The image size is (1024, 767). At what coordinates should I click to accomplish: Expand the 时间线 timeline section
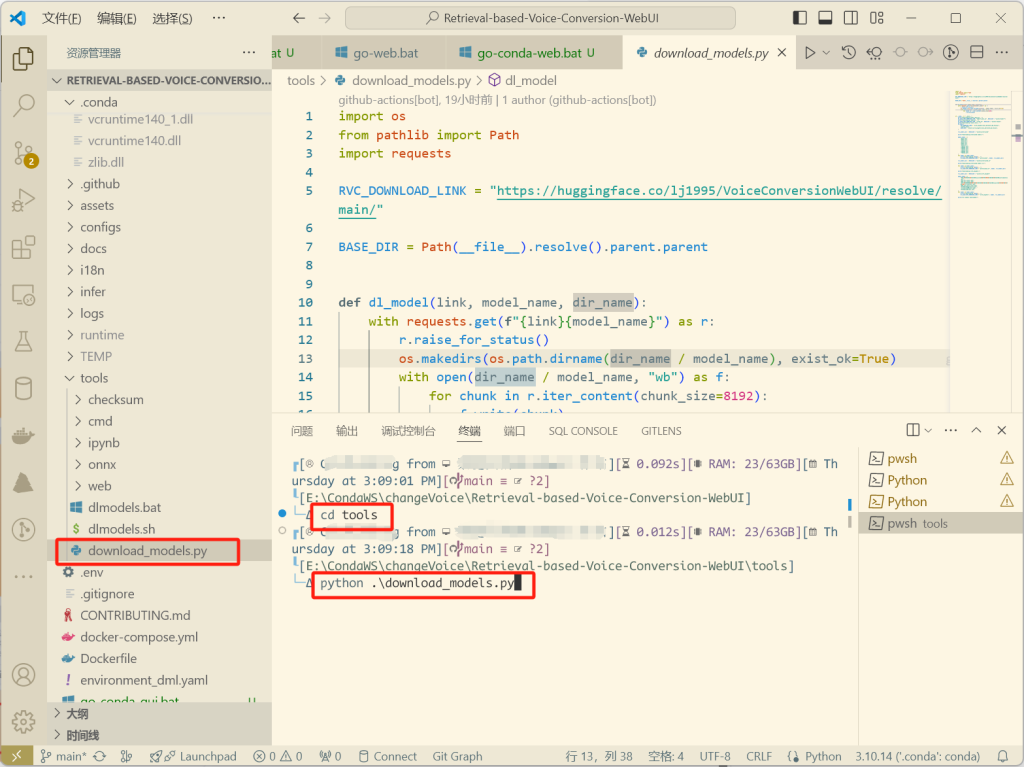82,735
